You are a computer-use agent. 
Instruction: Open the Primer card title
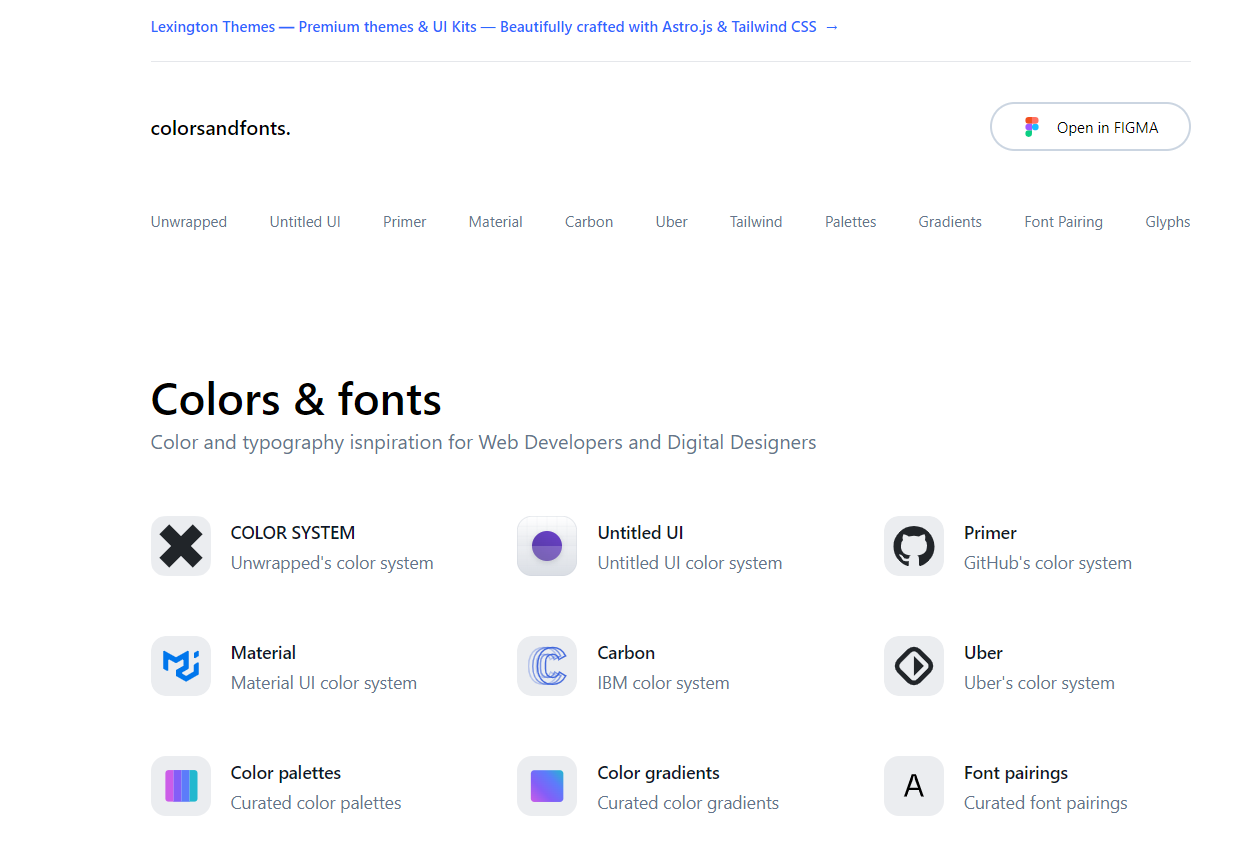coord(990,533)
